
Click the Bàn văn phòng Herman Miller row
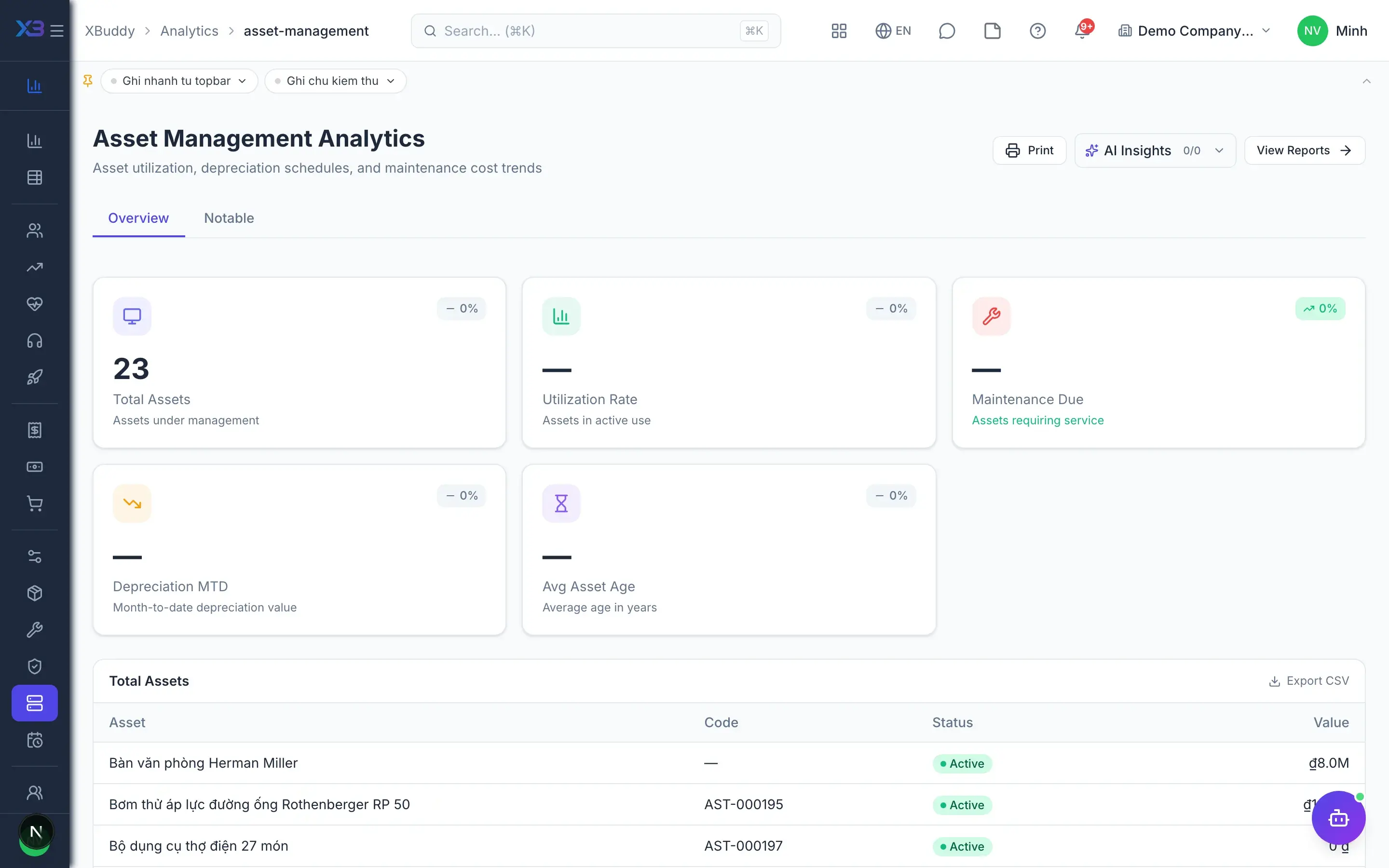pos(729,763)
